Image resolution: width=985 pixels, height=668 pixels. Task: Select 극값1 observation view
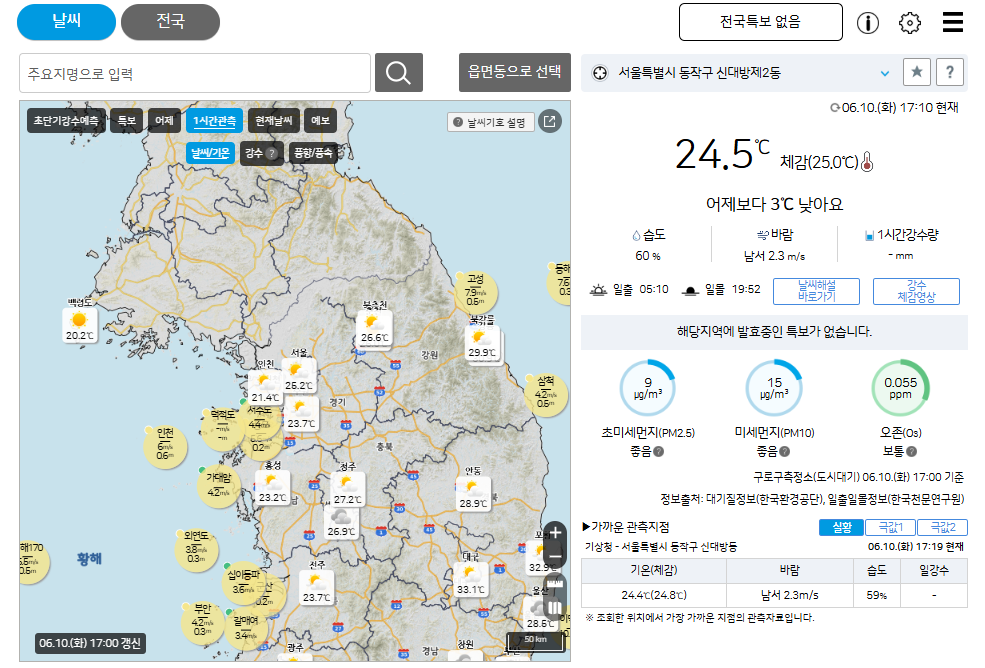pos(890,527)
